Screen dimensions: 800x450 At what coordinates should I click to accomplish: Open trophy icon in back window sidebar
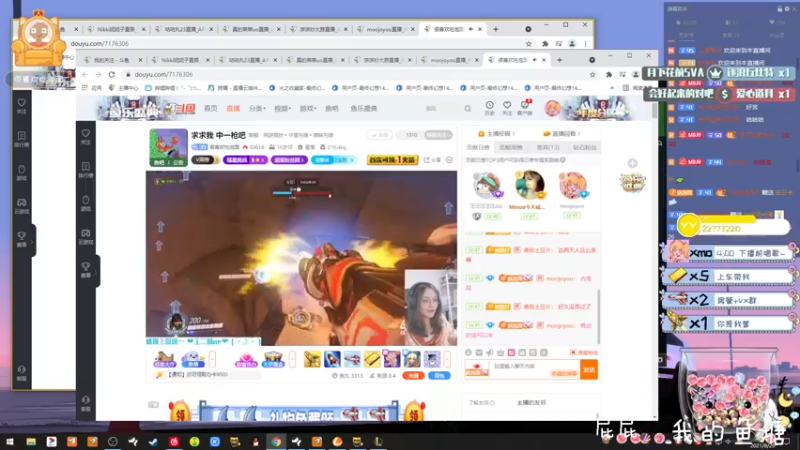point(21,239)
